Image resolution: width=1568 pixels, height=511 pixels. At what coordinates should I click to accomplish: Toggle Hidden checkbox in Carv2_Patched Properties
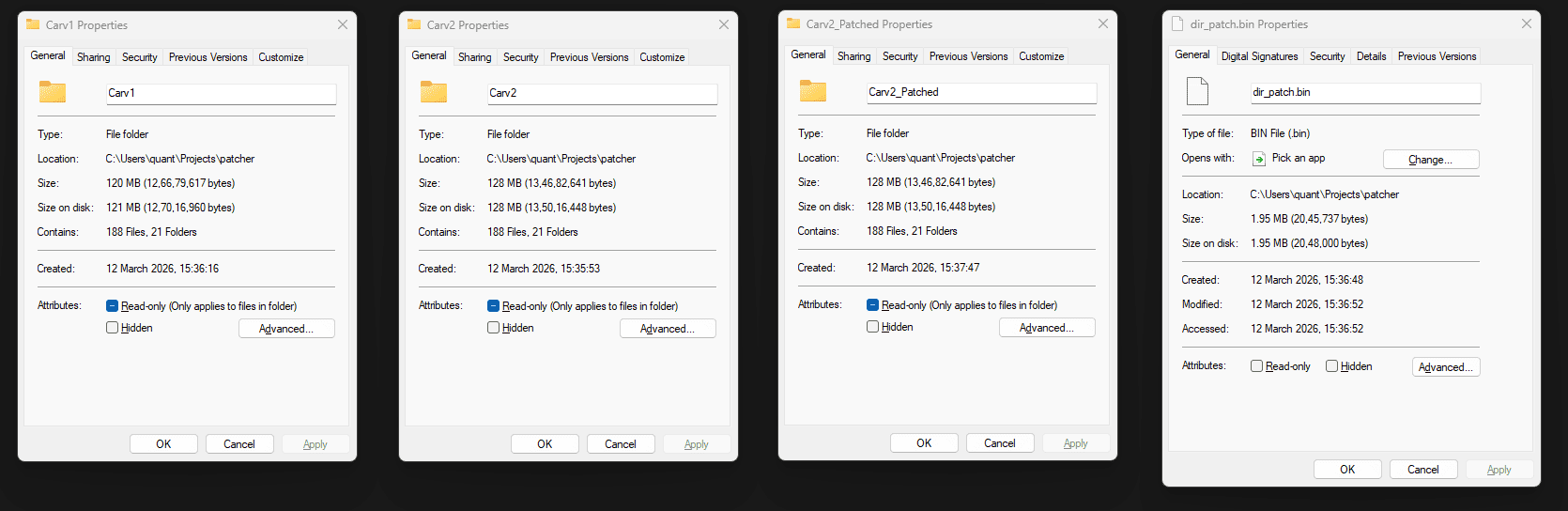[872, 327]
